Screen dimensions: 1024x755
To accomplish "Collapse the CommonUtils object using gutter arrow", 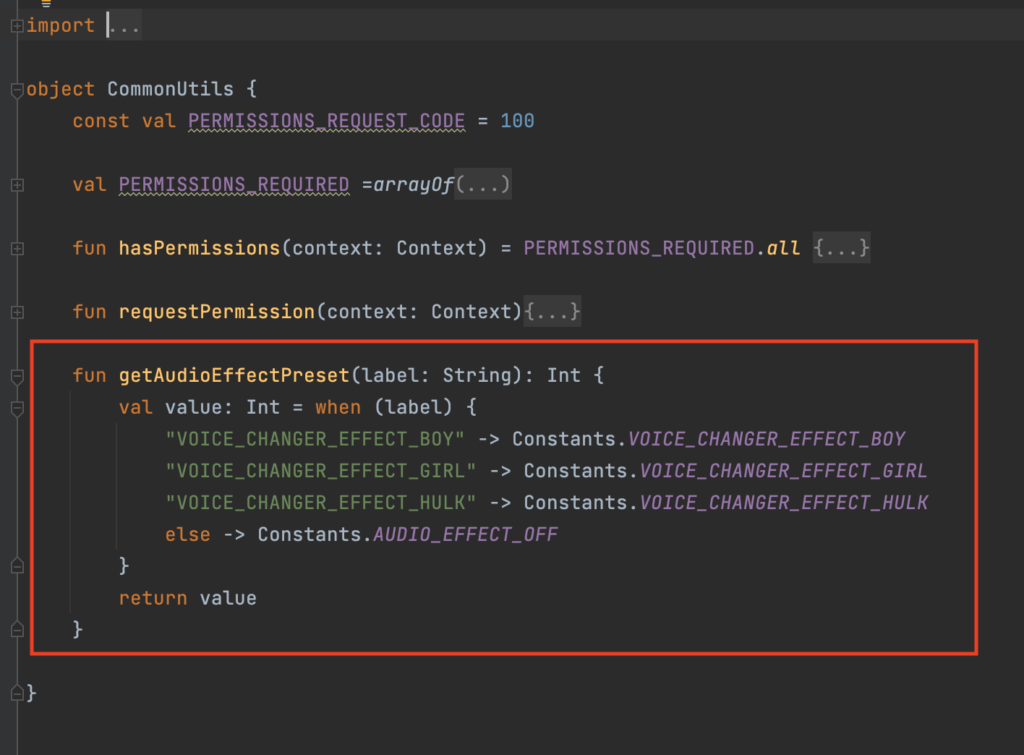I will [x=16, y=90].
